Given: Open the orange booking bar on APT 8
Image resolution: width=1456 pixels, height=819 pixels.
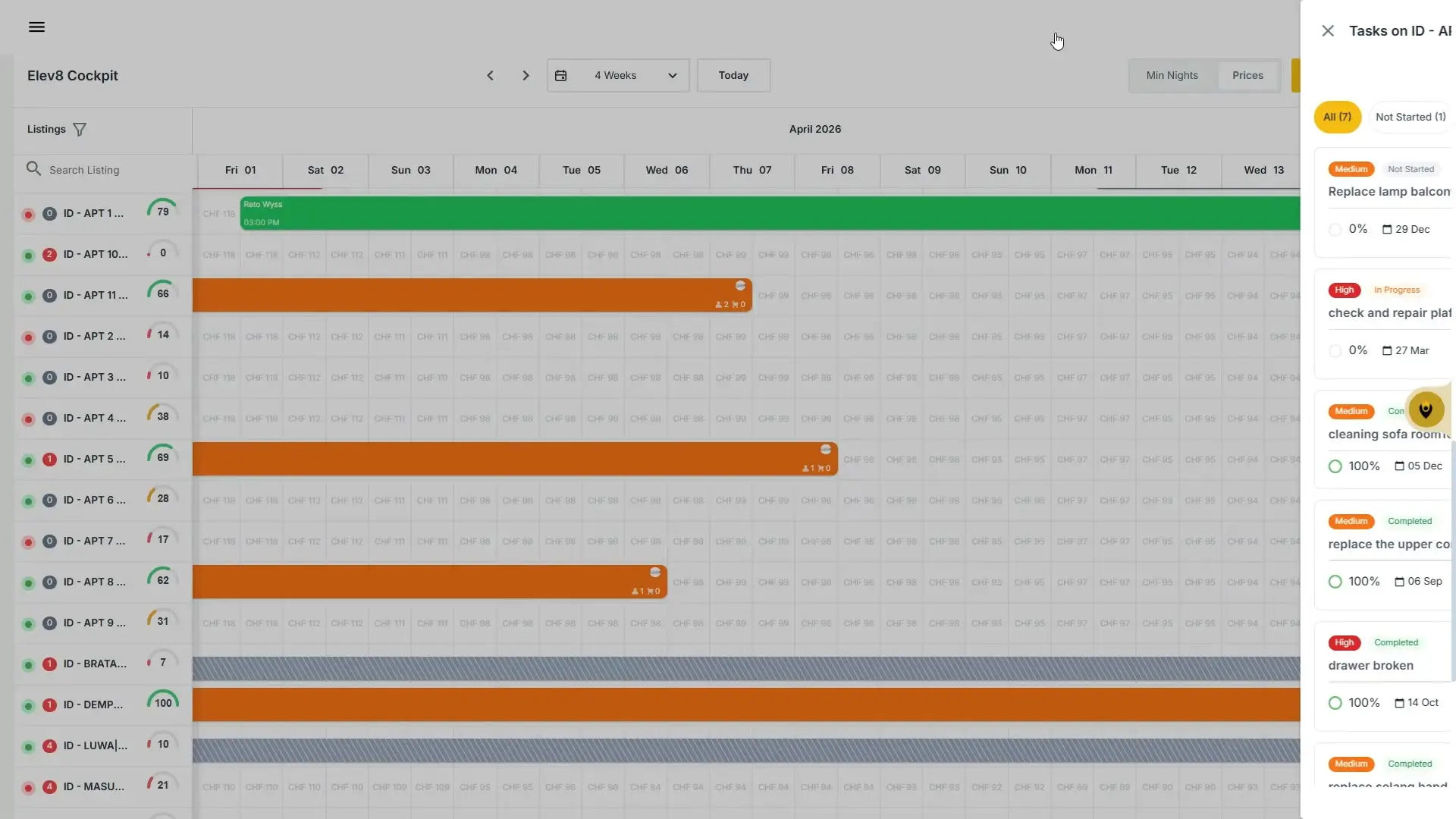Looking at the screenshot, I should click(429, 582).
